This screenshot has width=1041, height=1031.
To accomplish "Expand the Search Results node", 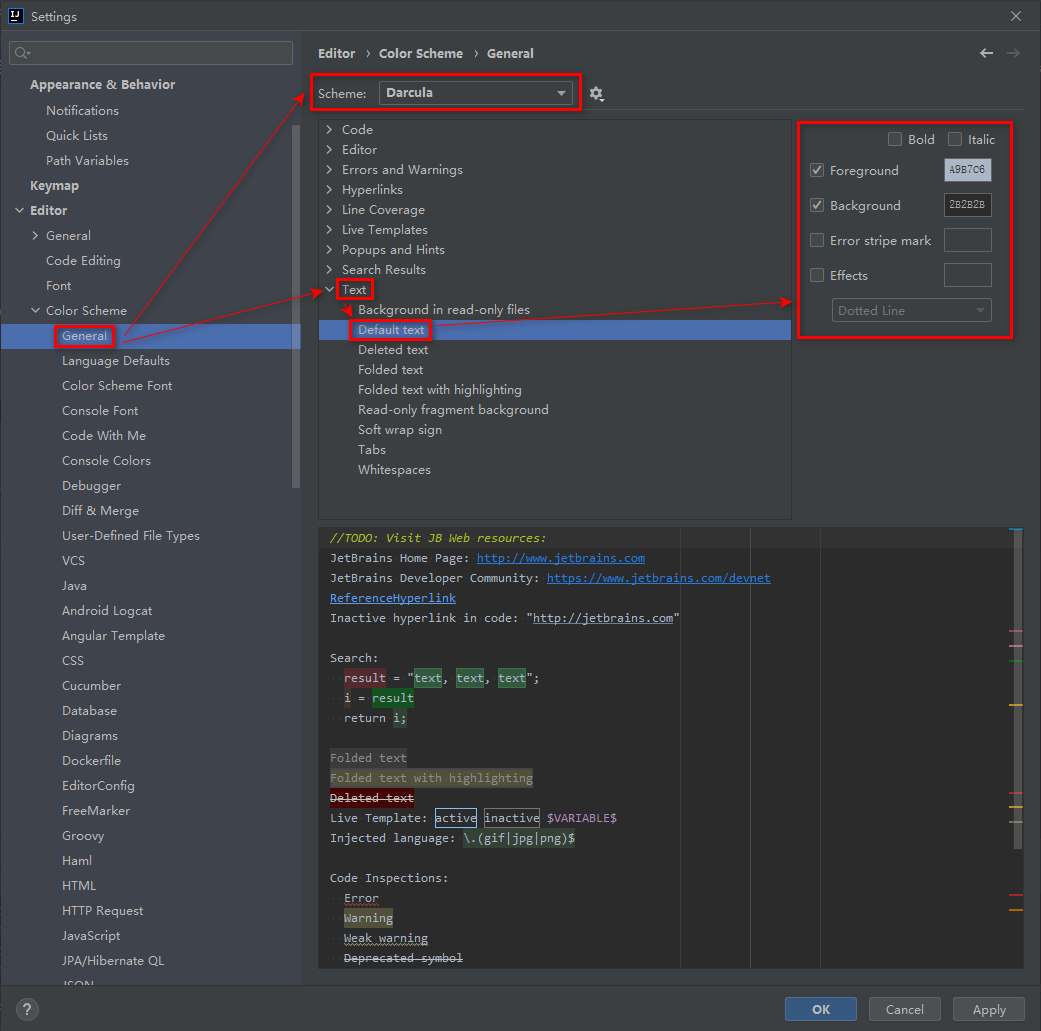I will (329, 270).
